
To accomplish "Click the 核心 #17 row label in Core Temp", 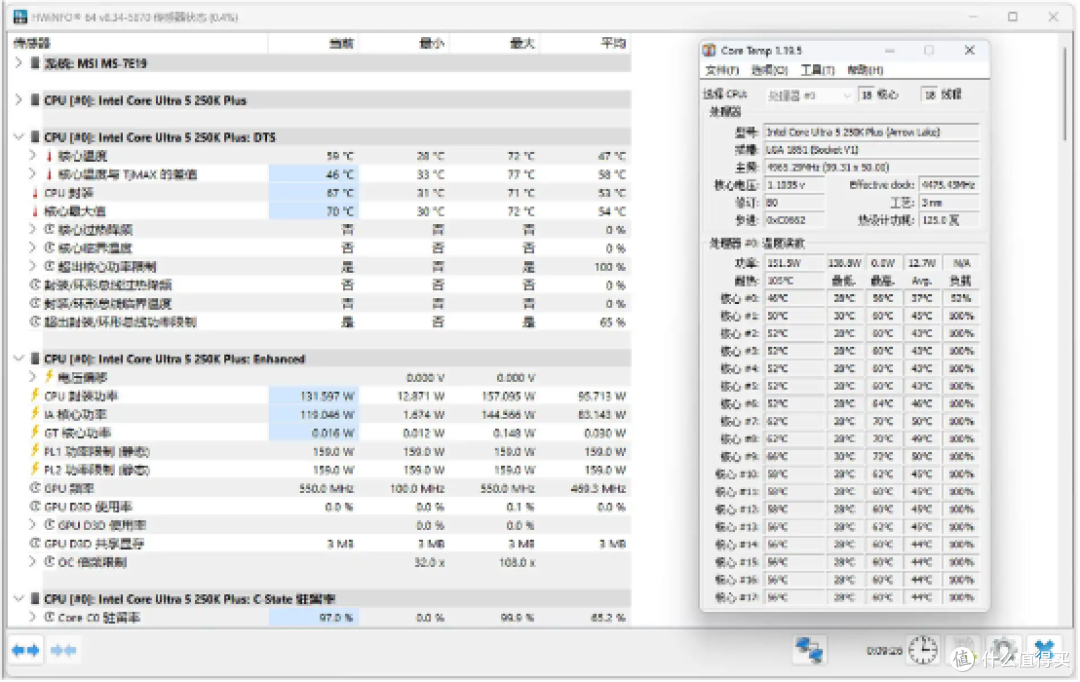I will click(737, 597).
